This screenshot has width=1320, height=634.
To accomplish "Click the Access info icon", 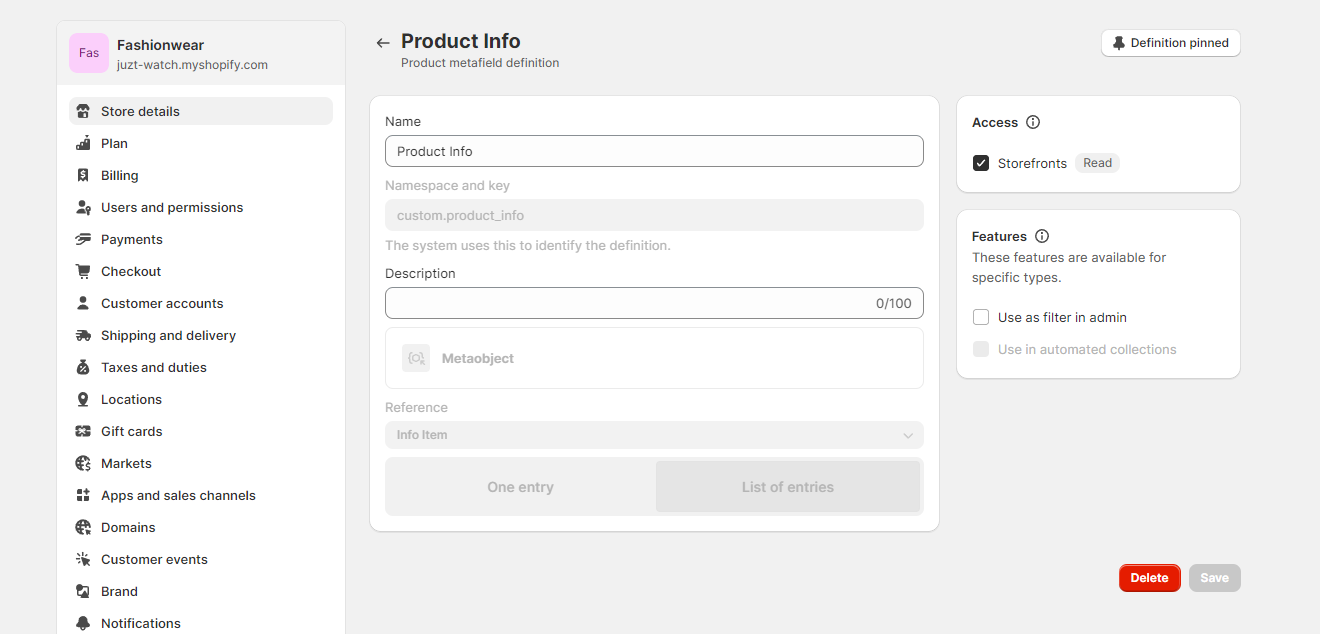I will pyautogui.click(x=1033, y=122).
